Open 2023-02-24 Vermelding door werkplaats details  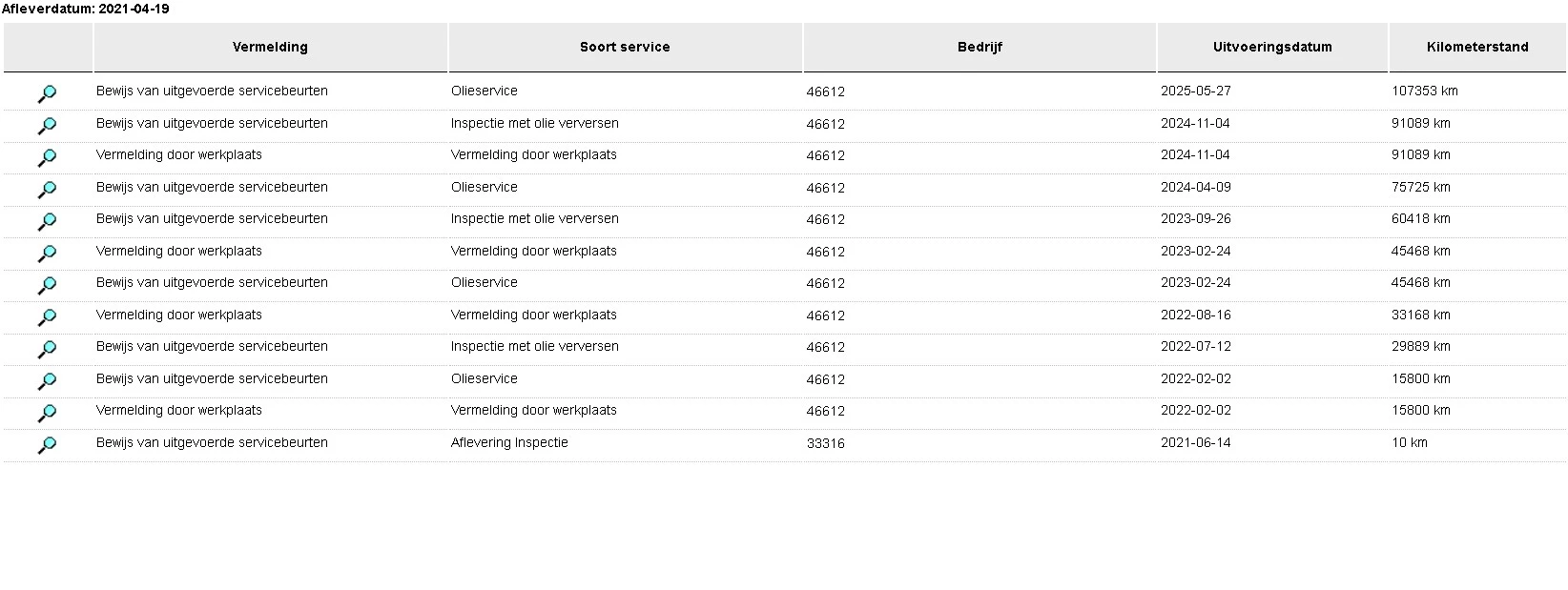[x=47, y=254]
